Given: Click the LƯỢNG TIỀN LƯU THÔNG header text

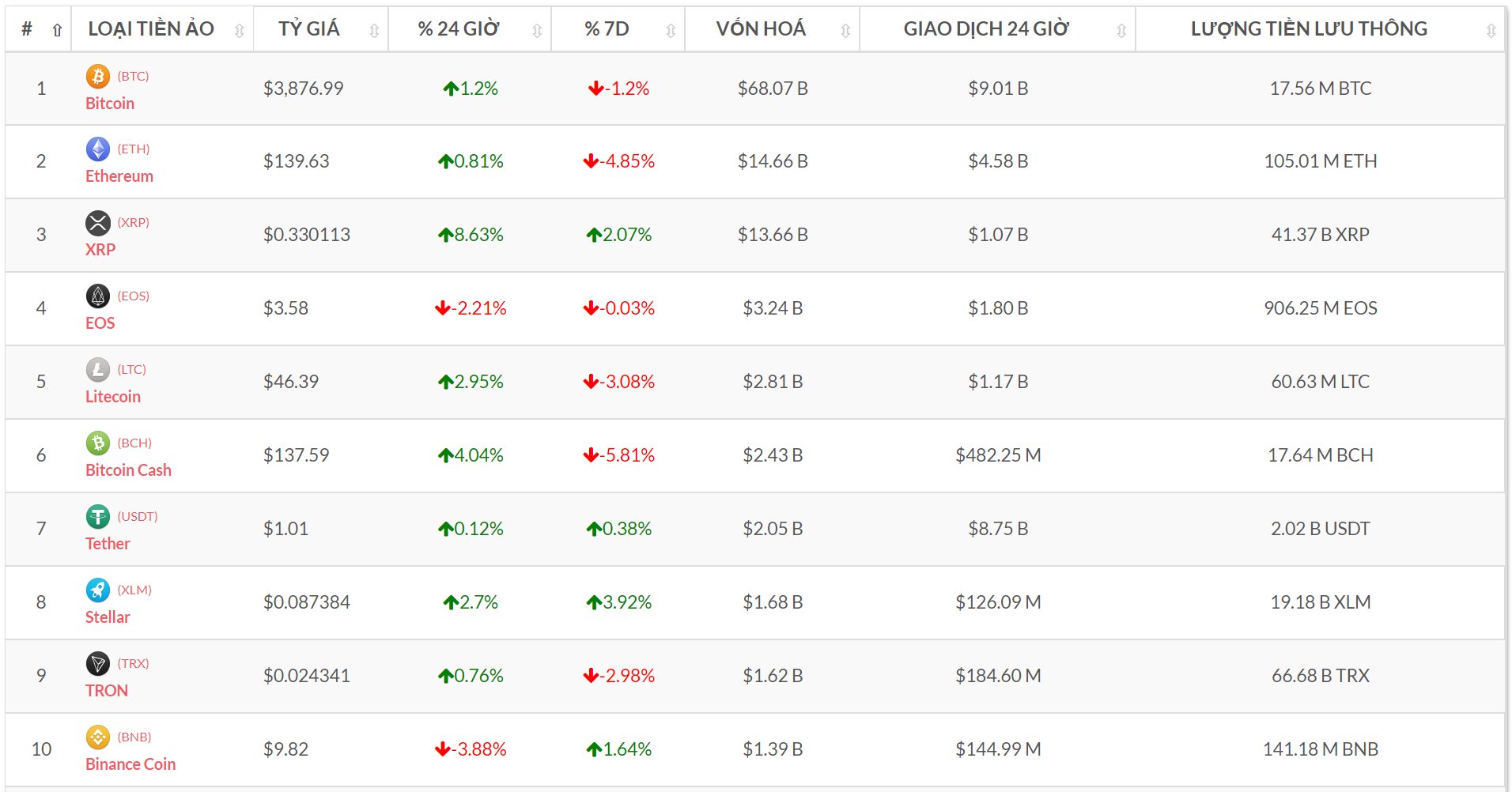Looking at the screenshot, I should [1309, 29].
